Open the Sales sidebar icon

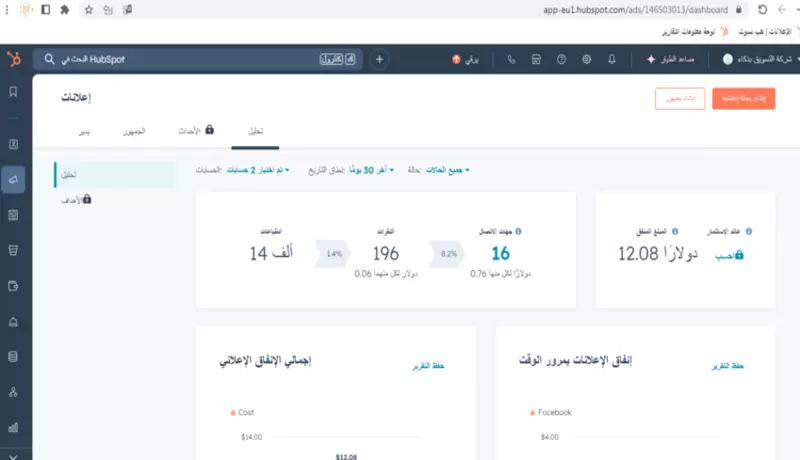[13, 250]
